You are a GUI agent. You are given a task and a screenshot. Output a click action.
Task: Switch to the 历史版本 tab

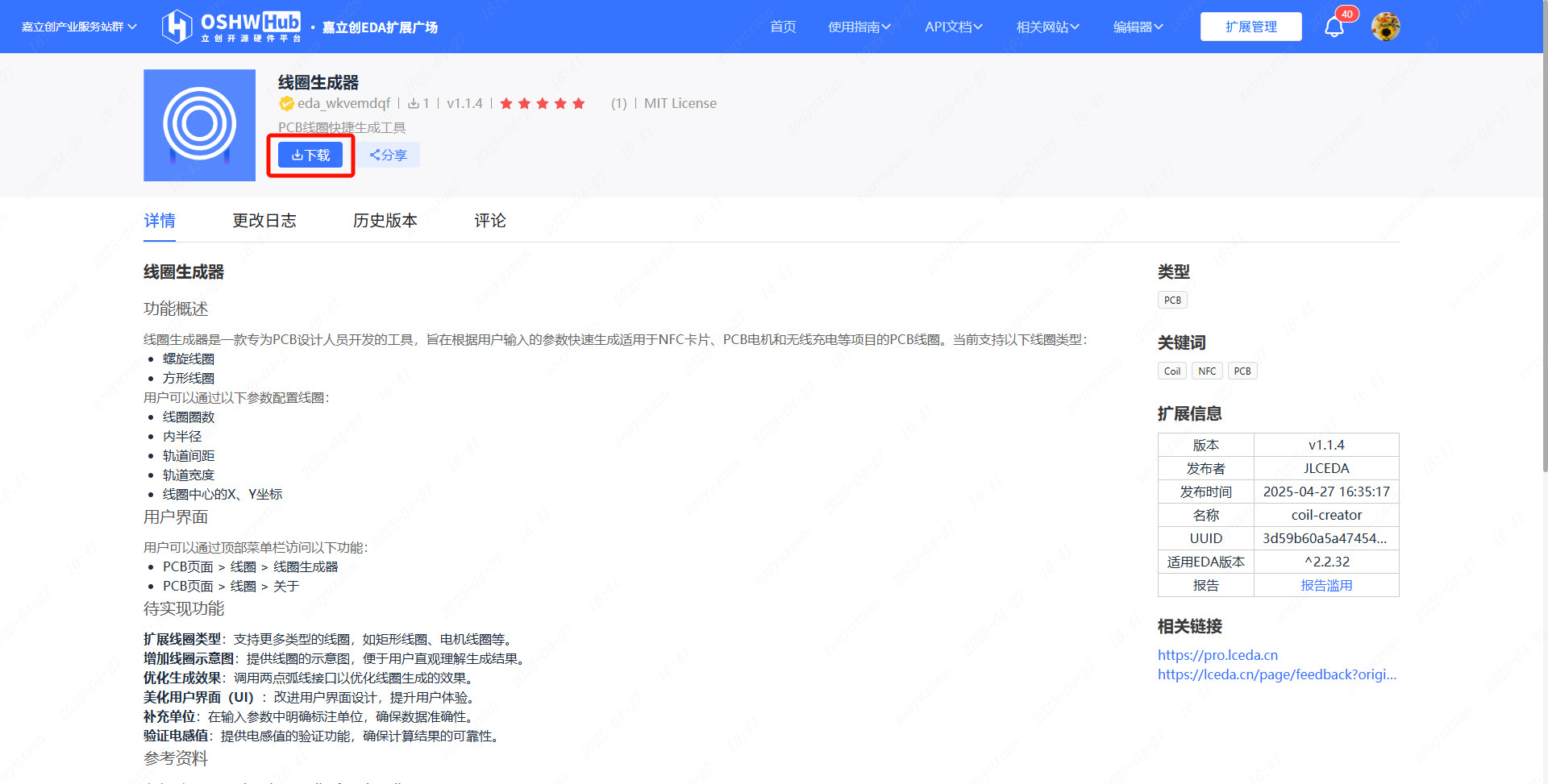(385, 220)
